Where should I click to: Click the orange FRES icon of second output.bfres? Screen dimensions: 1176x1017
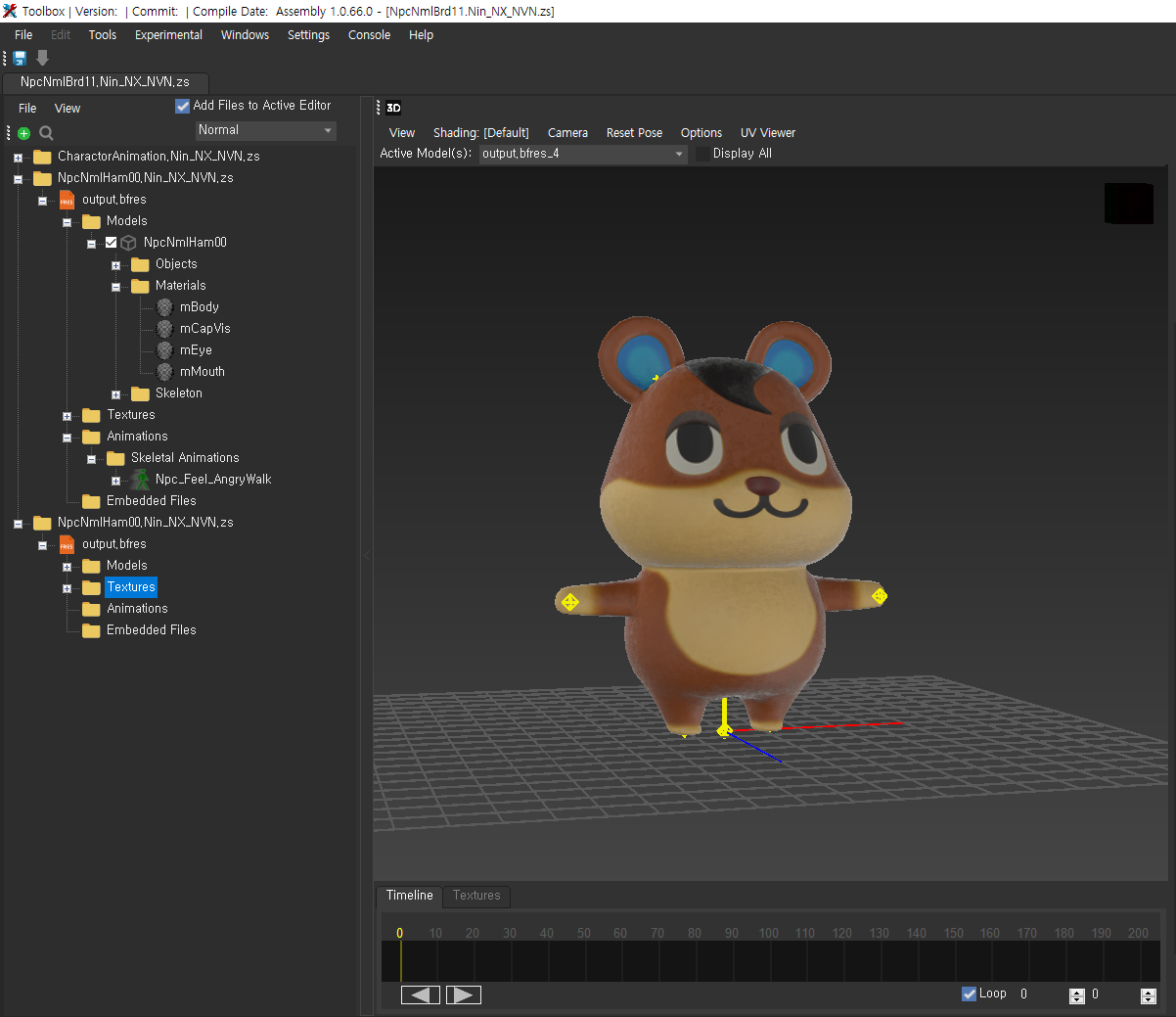67,544
